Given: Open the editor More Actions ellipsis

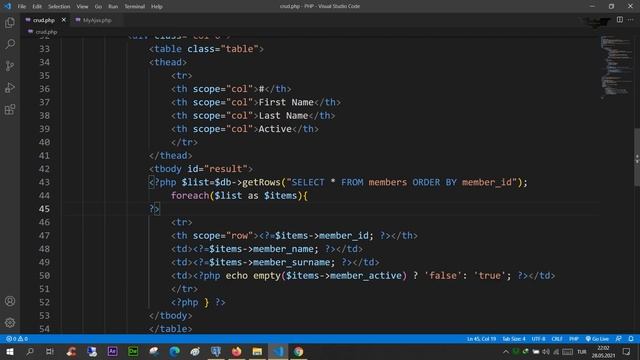Looking at the screenshot, I should [x=631, y=20].
